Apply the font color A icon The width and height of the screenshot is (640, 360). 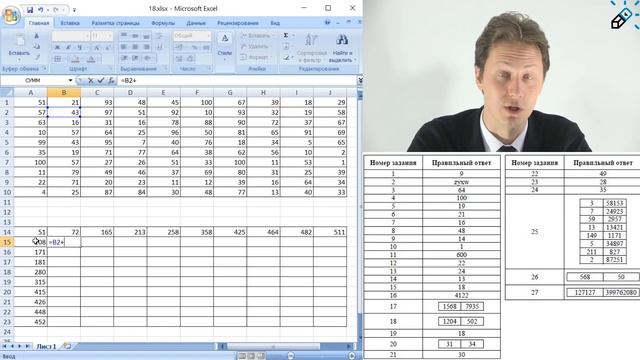click(x=91, y=59)
